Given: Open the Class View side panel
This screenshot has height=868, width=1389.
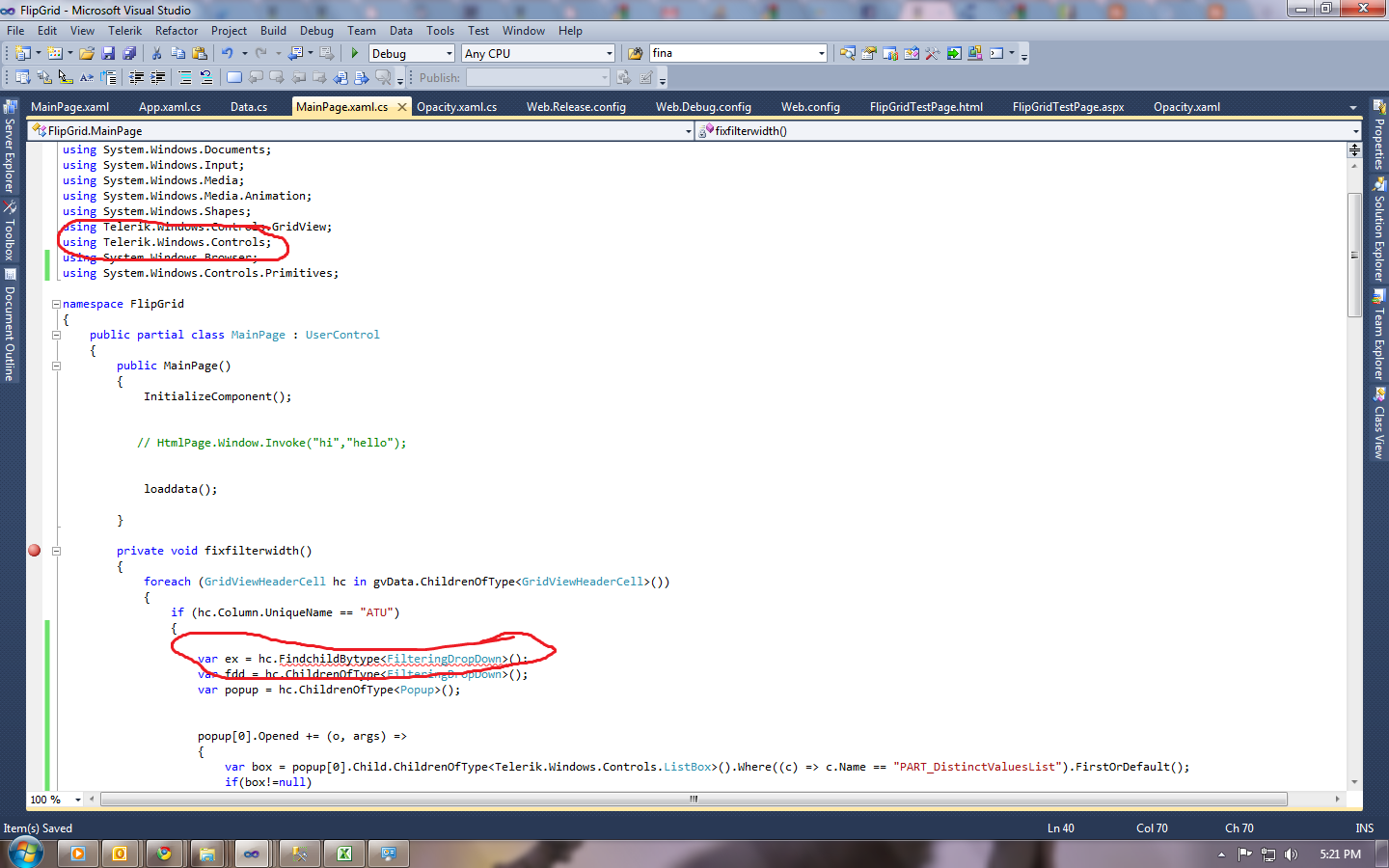Looking at the screenshot, I should pyautogui.click(x=1379, y=423).
